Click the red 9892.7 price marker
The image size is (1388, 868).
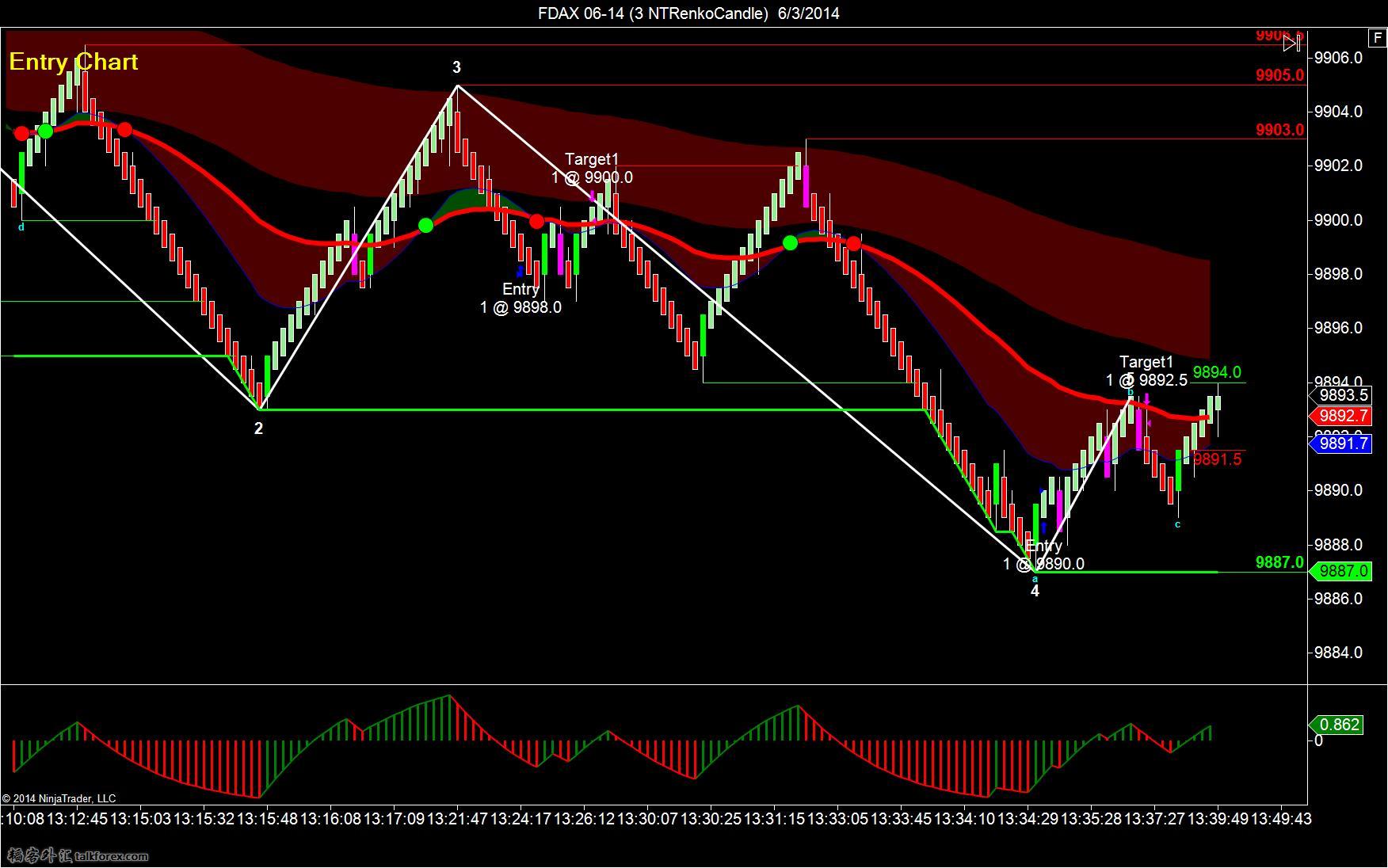point(1342,416)
